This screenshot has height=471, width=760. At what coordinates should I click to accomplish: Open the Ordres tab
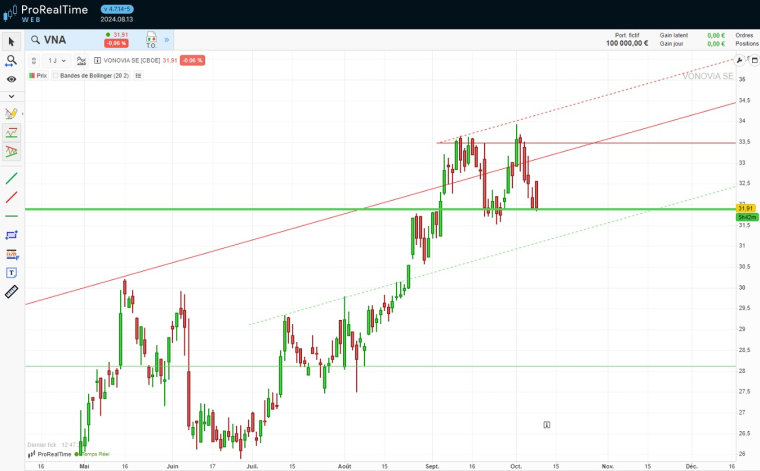(x=744, y=35)
